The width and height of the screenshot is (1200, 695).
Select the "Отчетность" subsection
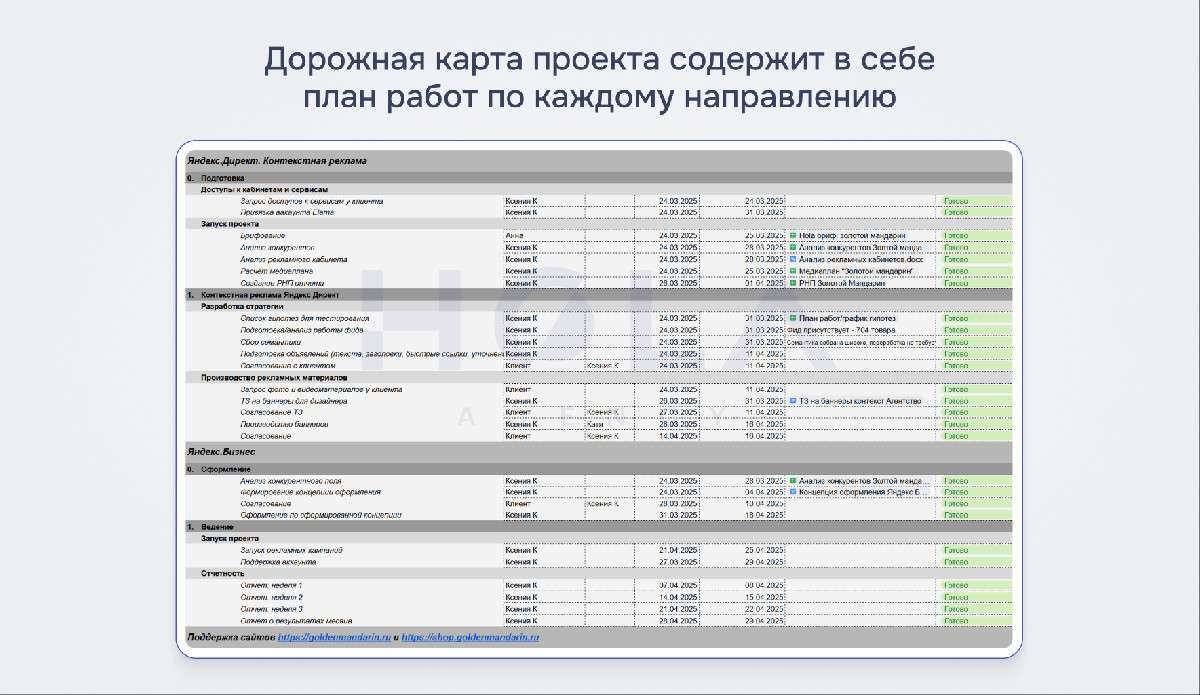[x=222, y=574]
